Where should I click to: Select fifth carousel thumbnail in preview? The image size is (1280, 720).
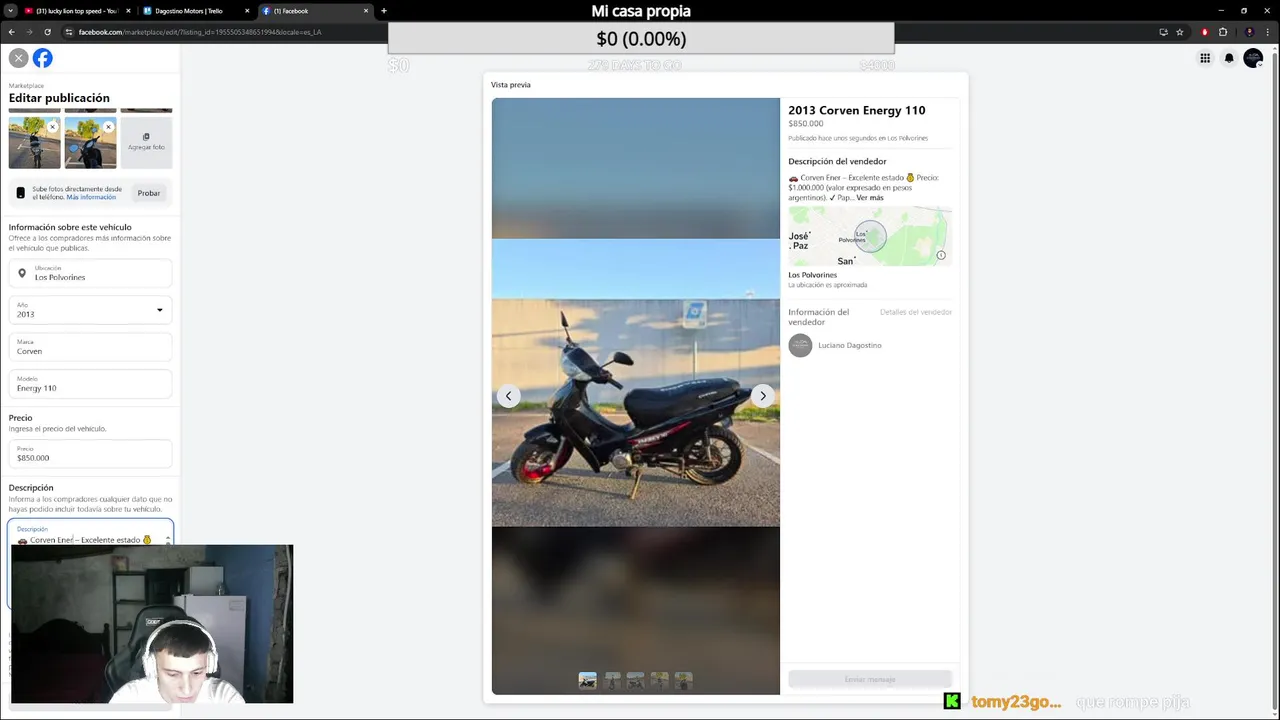pyautogui.click(x=684, y=680)
